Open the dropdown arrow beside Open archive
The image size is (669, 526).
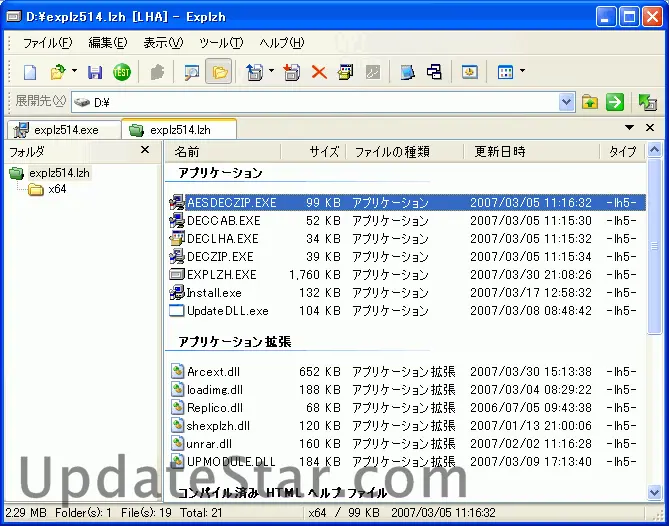(x=74, y=71)
